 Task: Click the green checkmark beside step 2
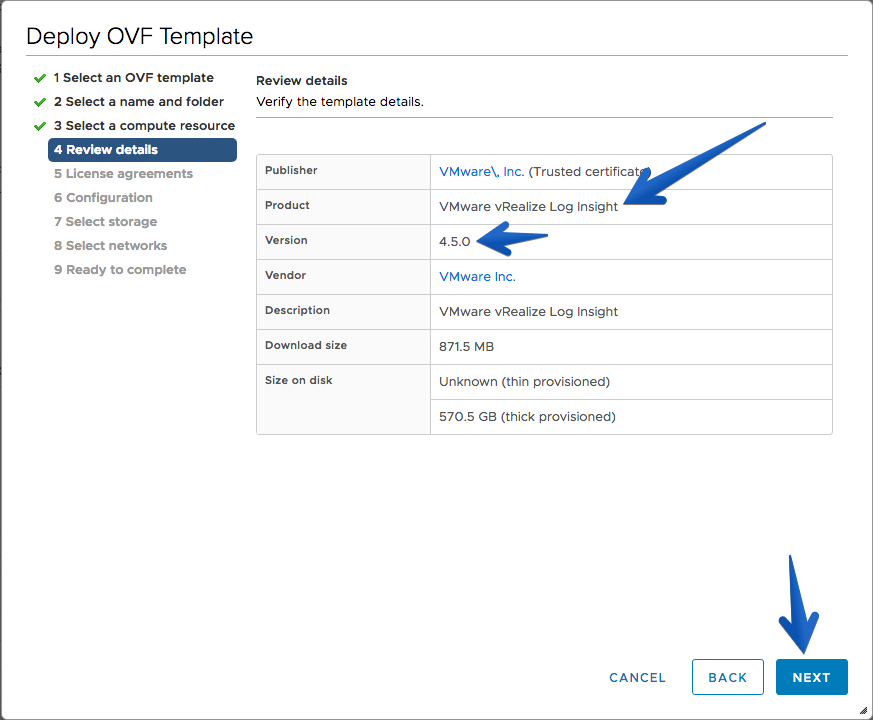click(x=40, y=102)
